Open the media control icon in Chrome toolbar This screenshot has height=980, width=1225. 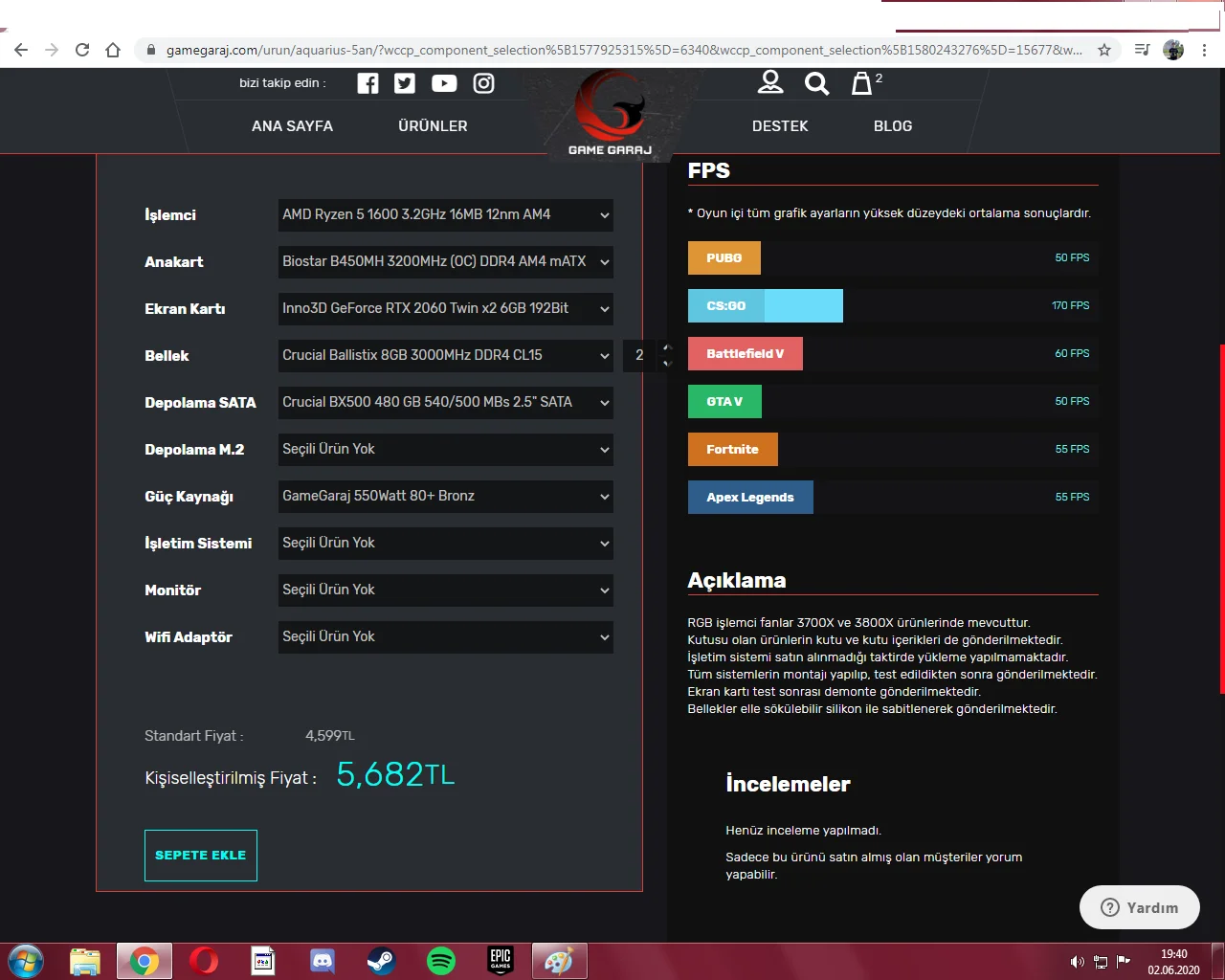point(1142,50)
